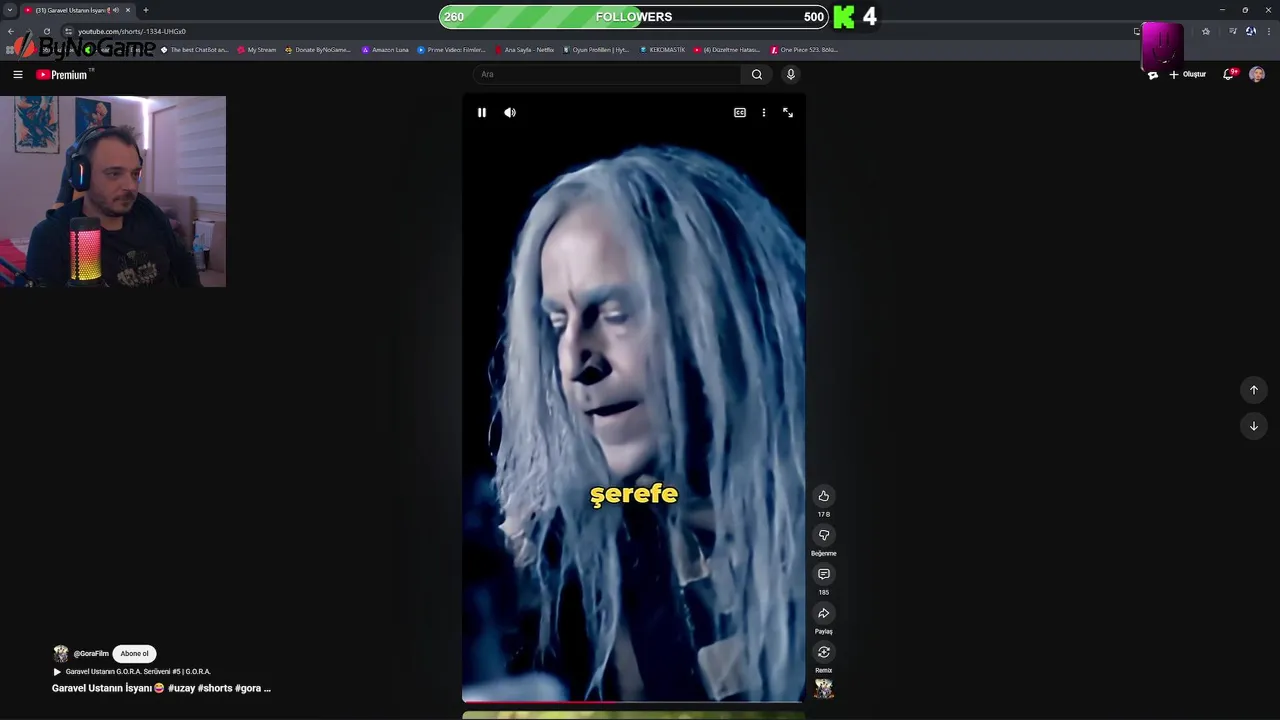The height and width of the screenshot is (720, 1280).
Task: Share the Short using Paylaş arrow
Action: (x=824, y=613)
